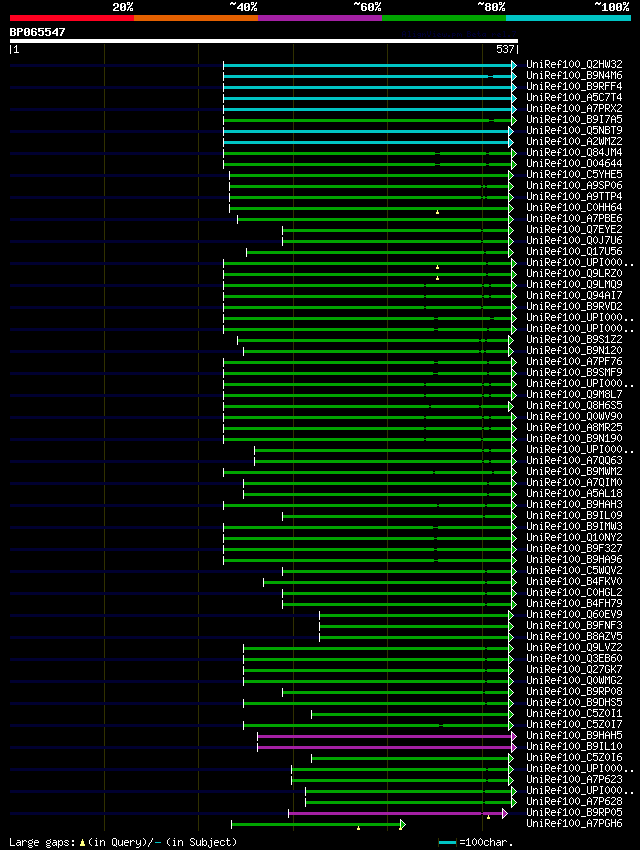Open hit UniRef100_A7PRX2
The height and width of the screenshot is (850, 640).
click(x=574, y=108)
